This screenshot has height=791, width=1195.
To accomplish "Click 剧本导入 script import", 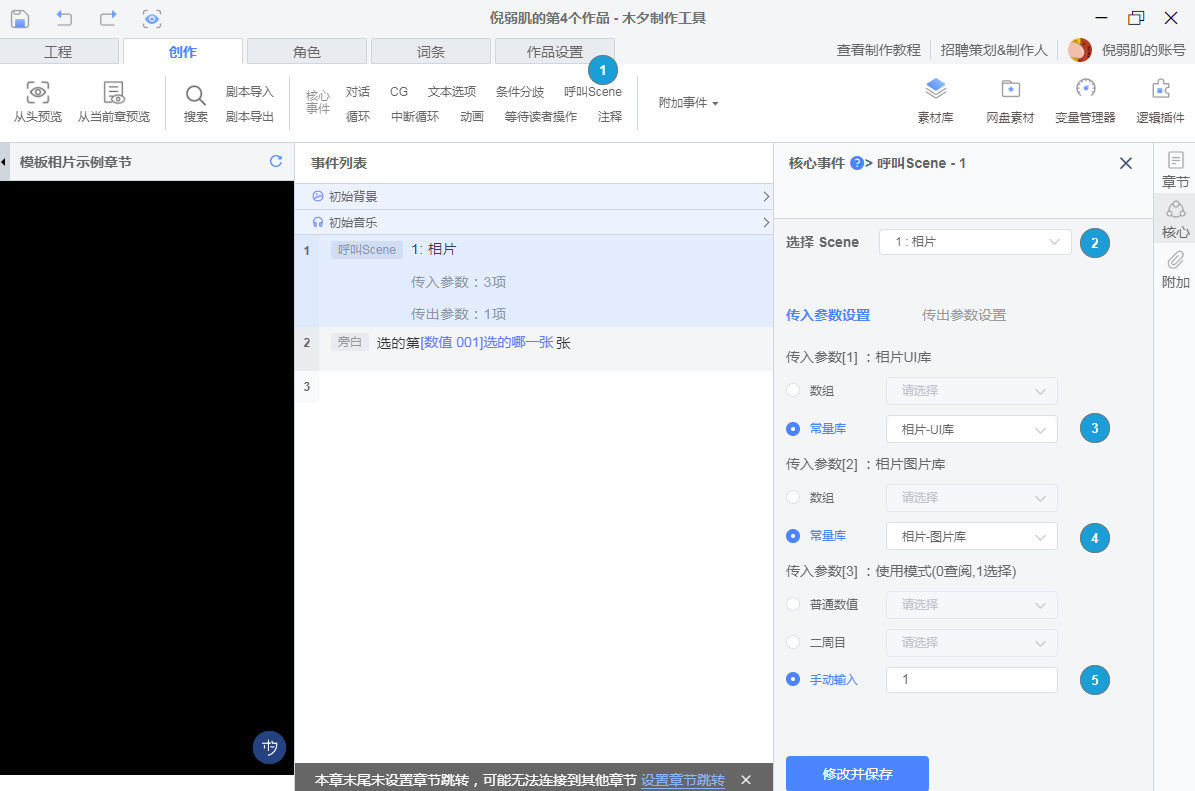I will click(249, 91).
